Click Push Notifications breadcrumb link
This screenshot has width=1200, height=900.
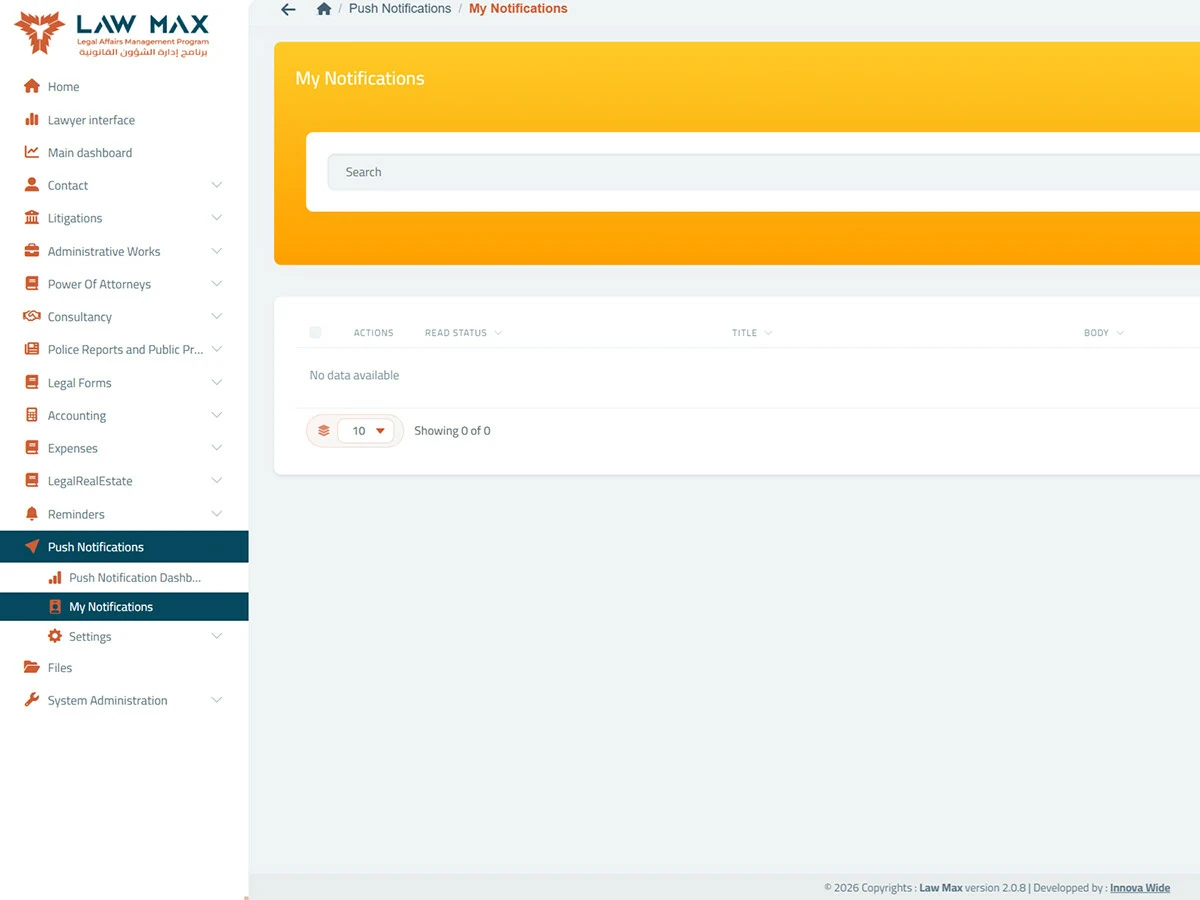pos(400,9)
